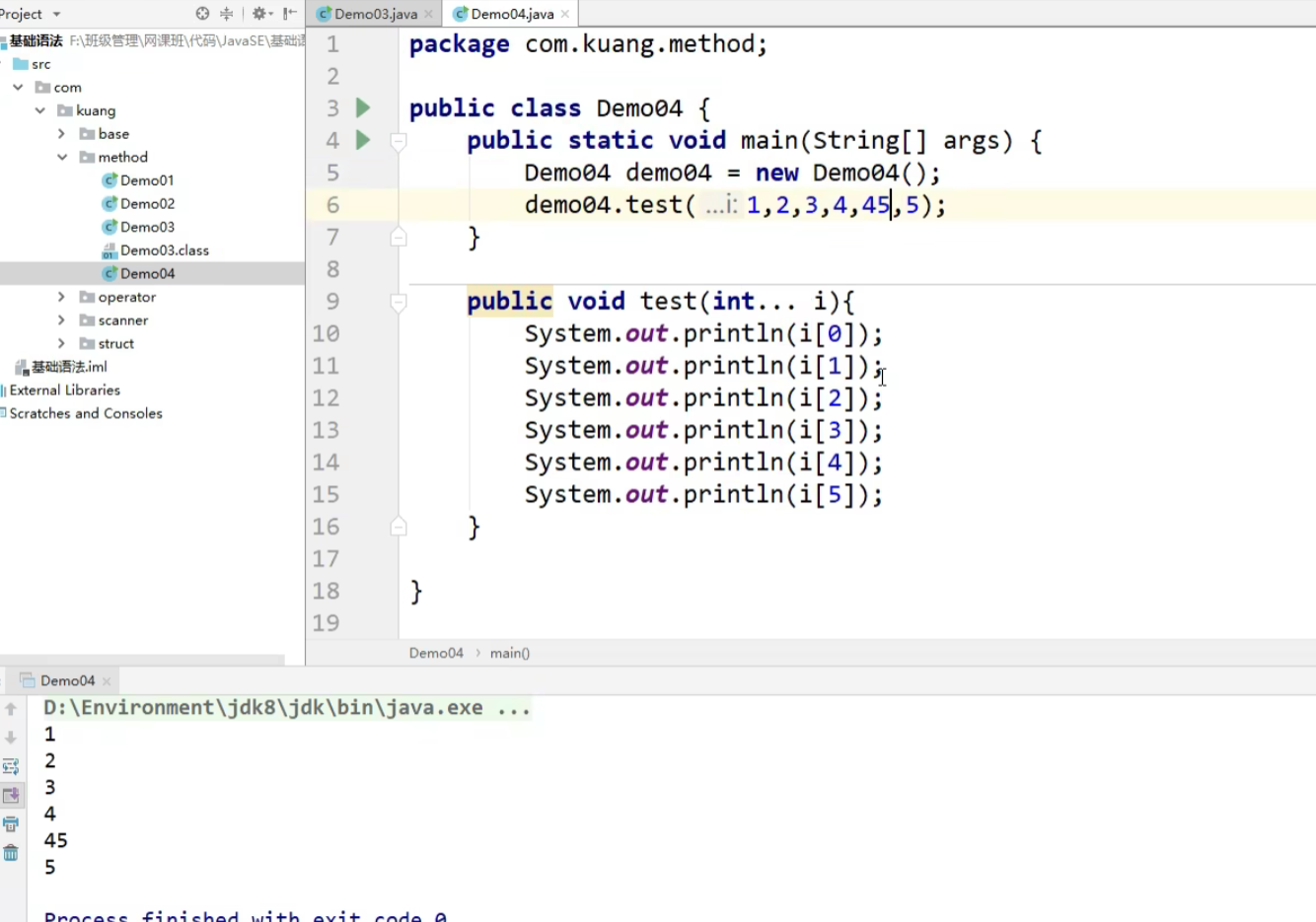Fold the main method at line 4
This screenshot has width=1316, height=922.
click(x=399, y=141)
